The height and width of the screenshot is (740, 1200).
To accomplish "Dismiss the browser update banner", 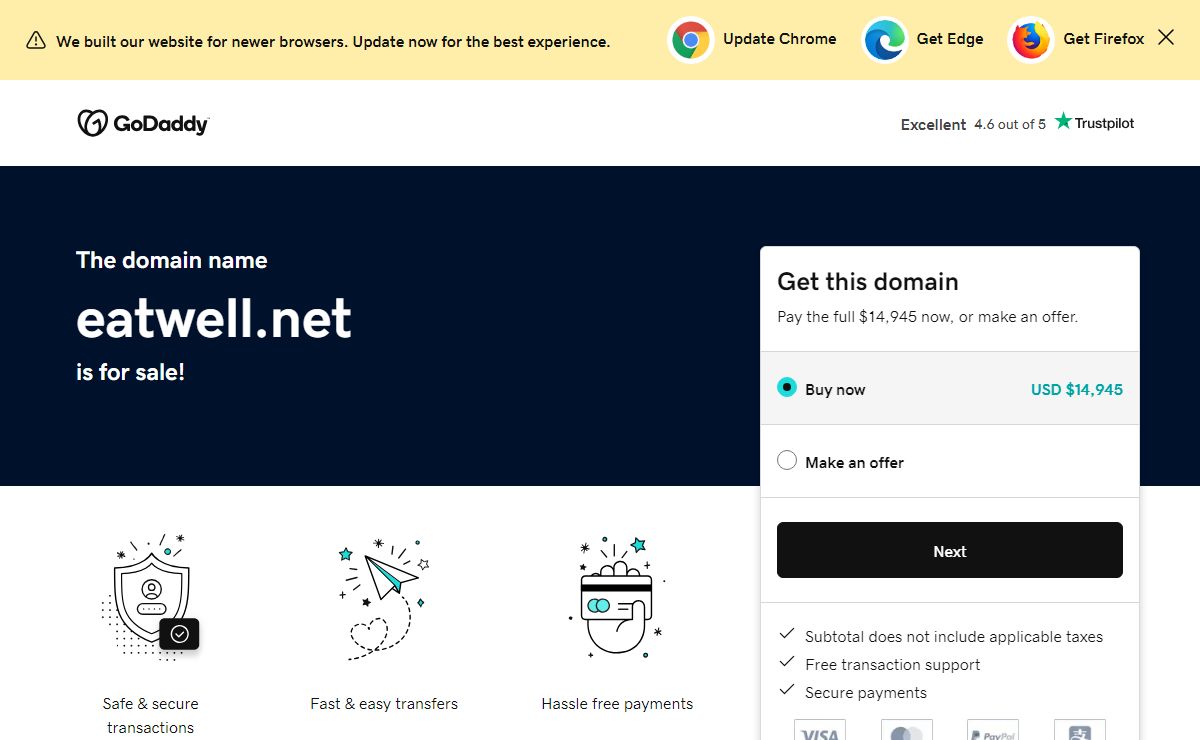I will 1165,37.
